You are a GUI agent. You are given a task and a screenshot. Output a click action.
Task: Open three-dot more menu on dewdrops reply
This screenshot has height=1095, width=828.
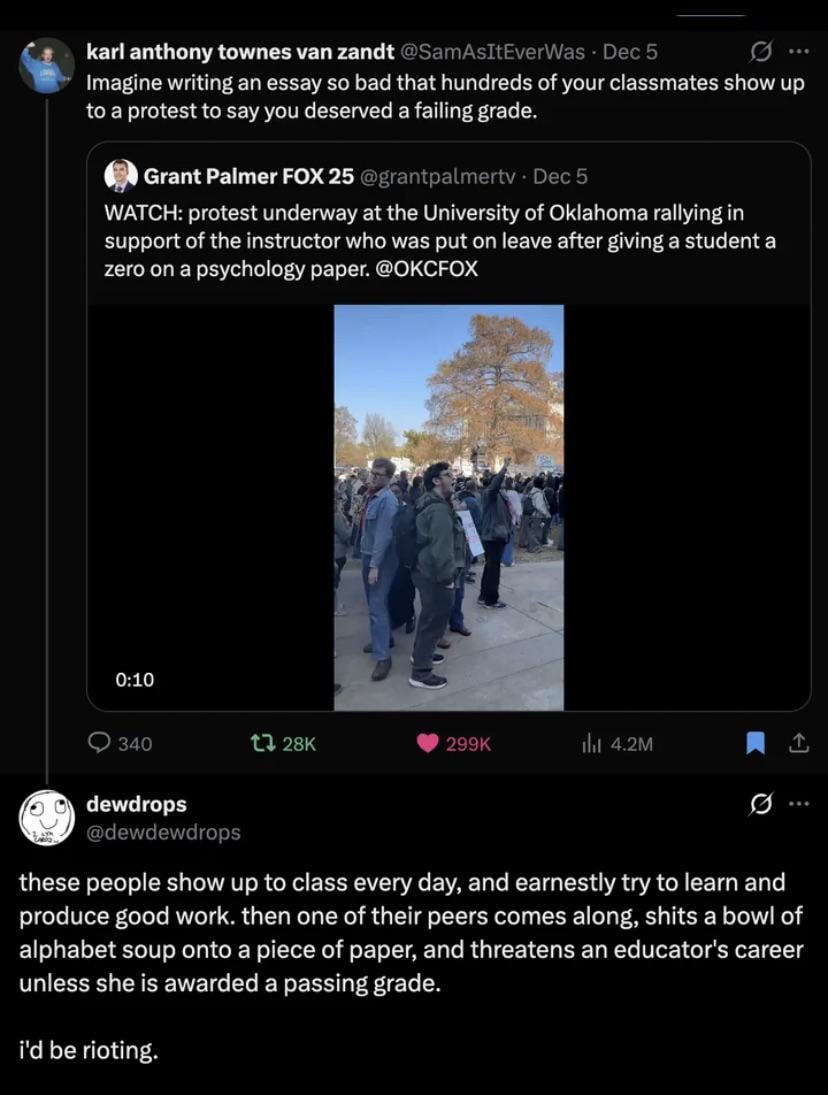pyautogui.click(x=798, y=804)
